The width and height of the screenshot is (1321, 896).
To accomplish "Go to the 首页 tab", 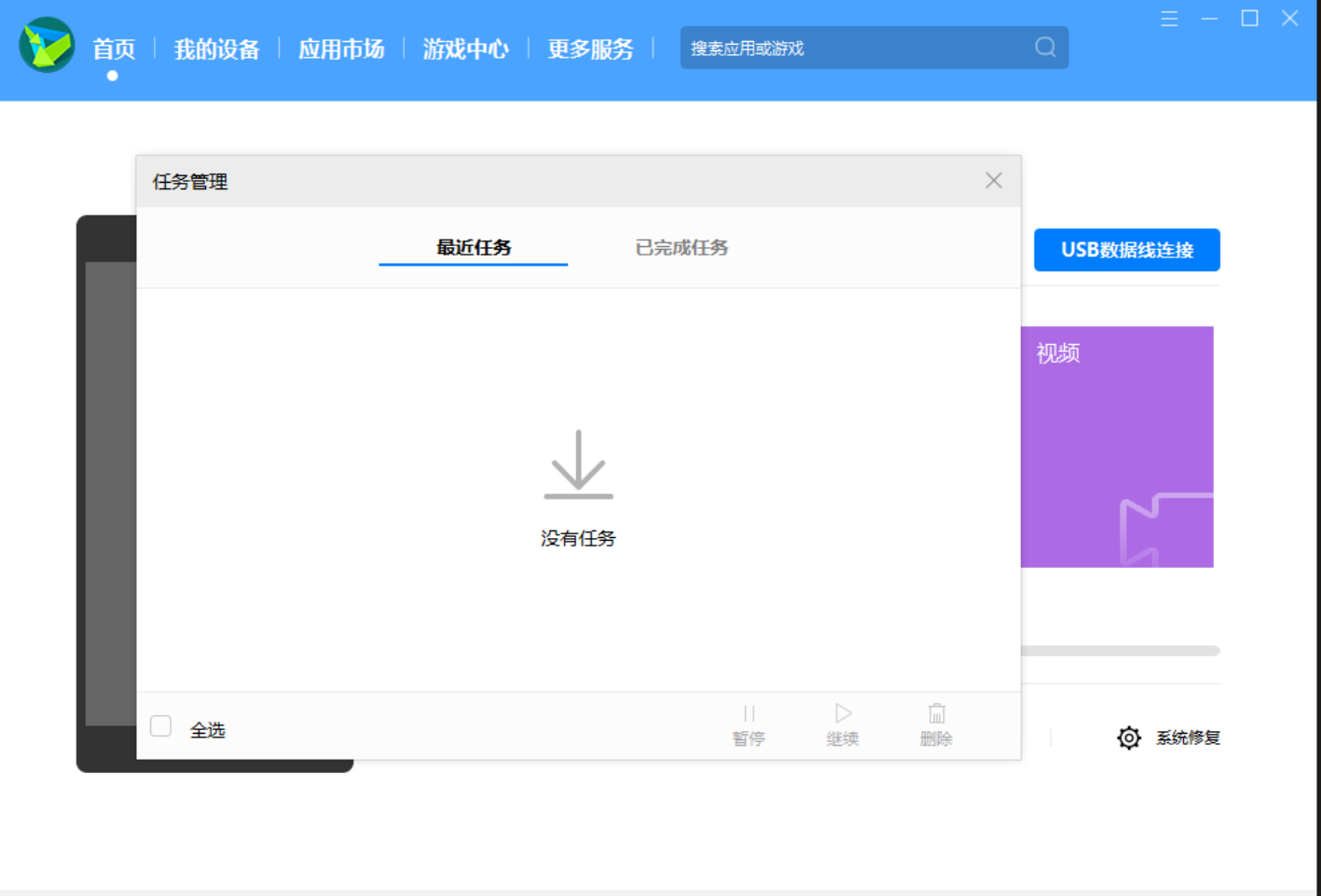I will click(114, 48).
